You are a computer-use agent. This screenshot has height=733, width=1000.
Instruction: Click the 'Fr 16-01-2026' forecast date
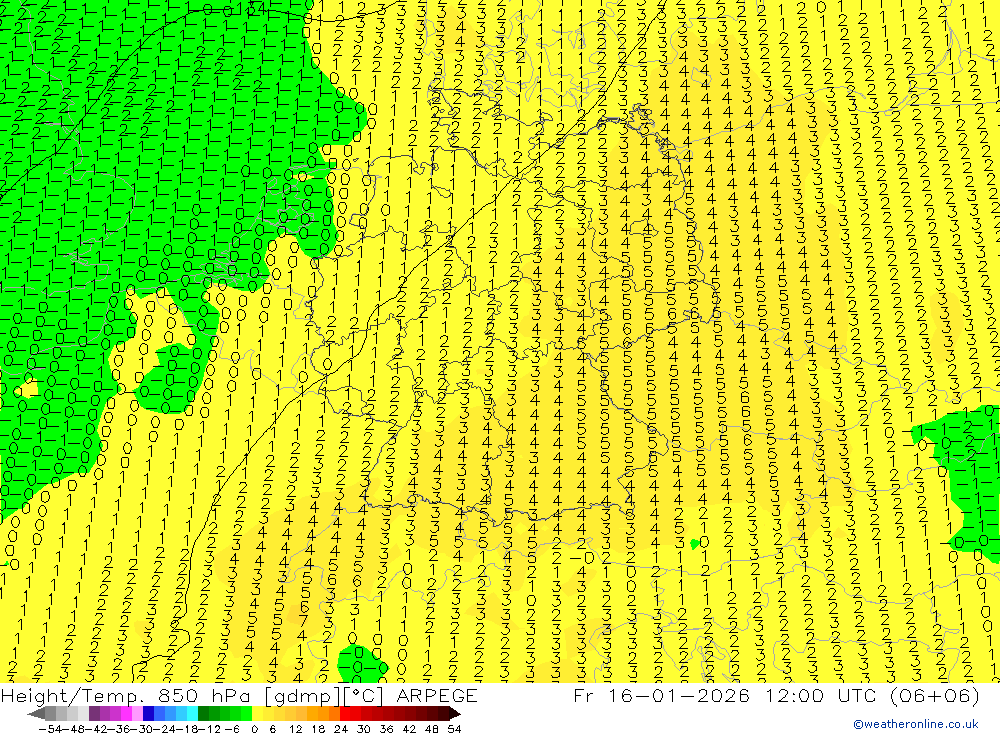pyautogui.click(x=661, y=695)
